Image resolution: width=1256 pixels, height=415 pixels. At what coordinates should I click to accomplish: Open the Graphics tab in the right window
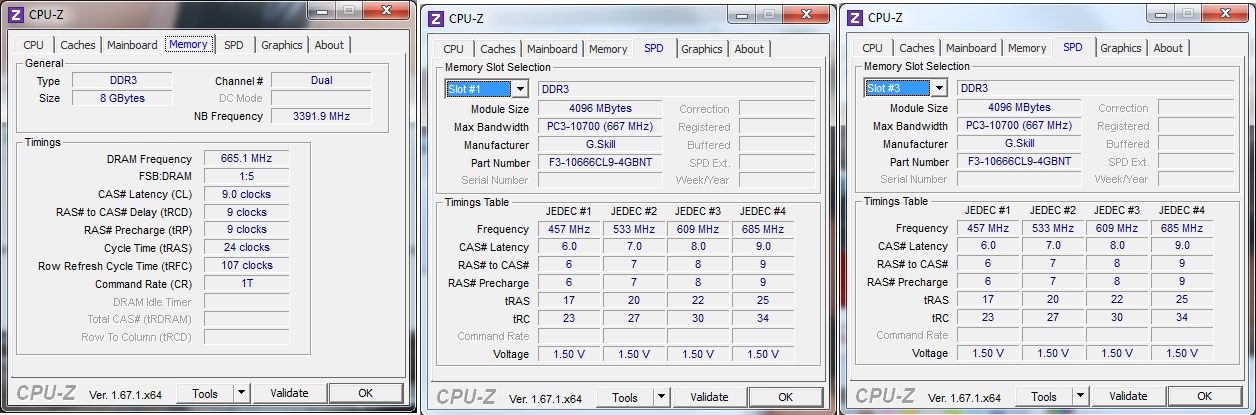1121,48
